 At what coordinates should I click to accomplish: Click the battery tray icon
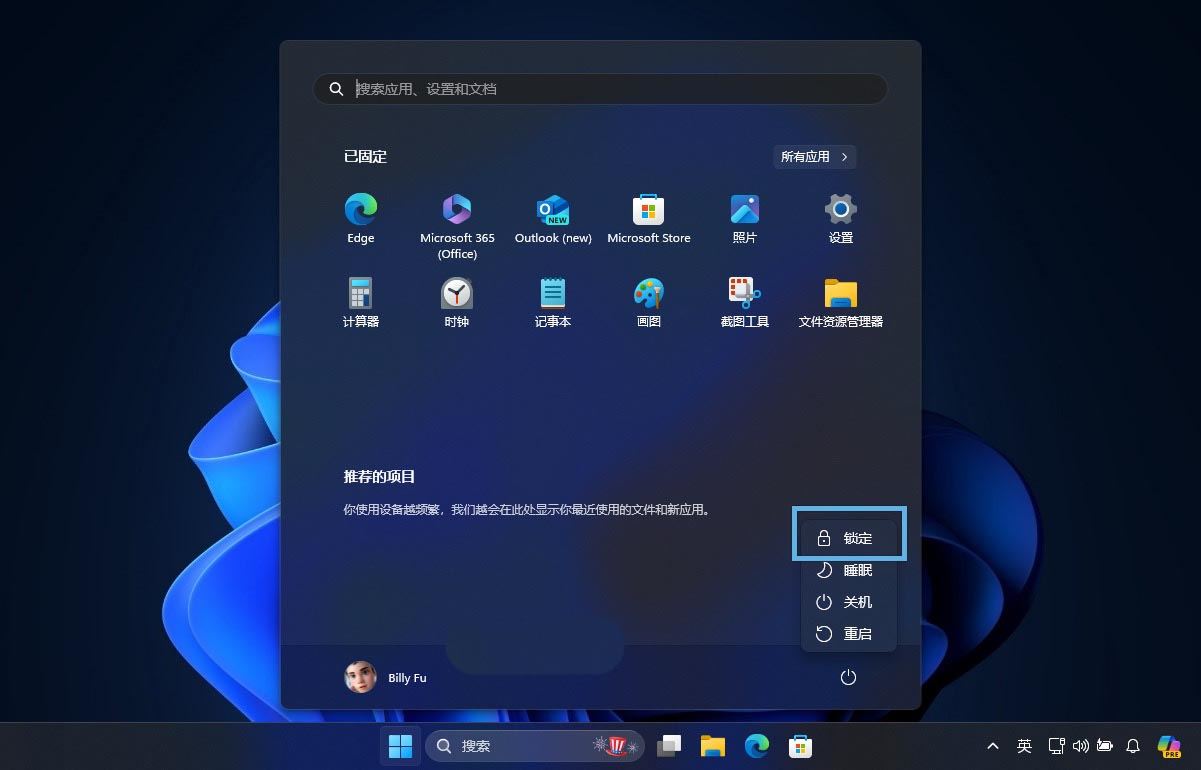click(x=1105, y=746)
